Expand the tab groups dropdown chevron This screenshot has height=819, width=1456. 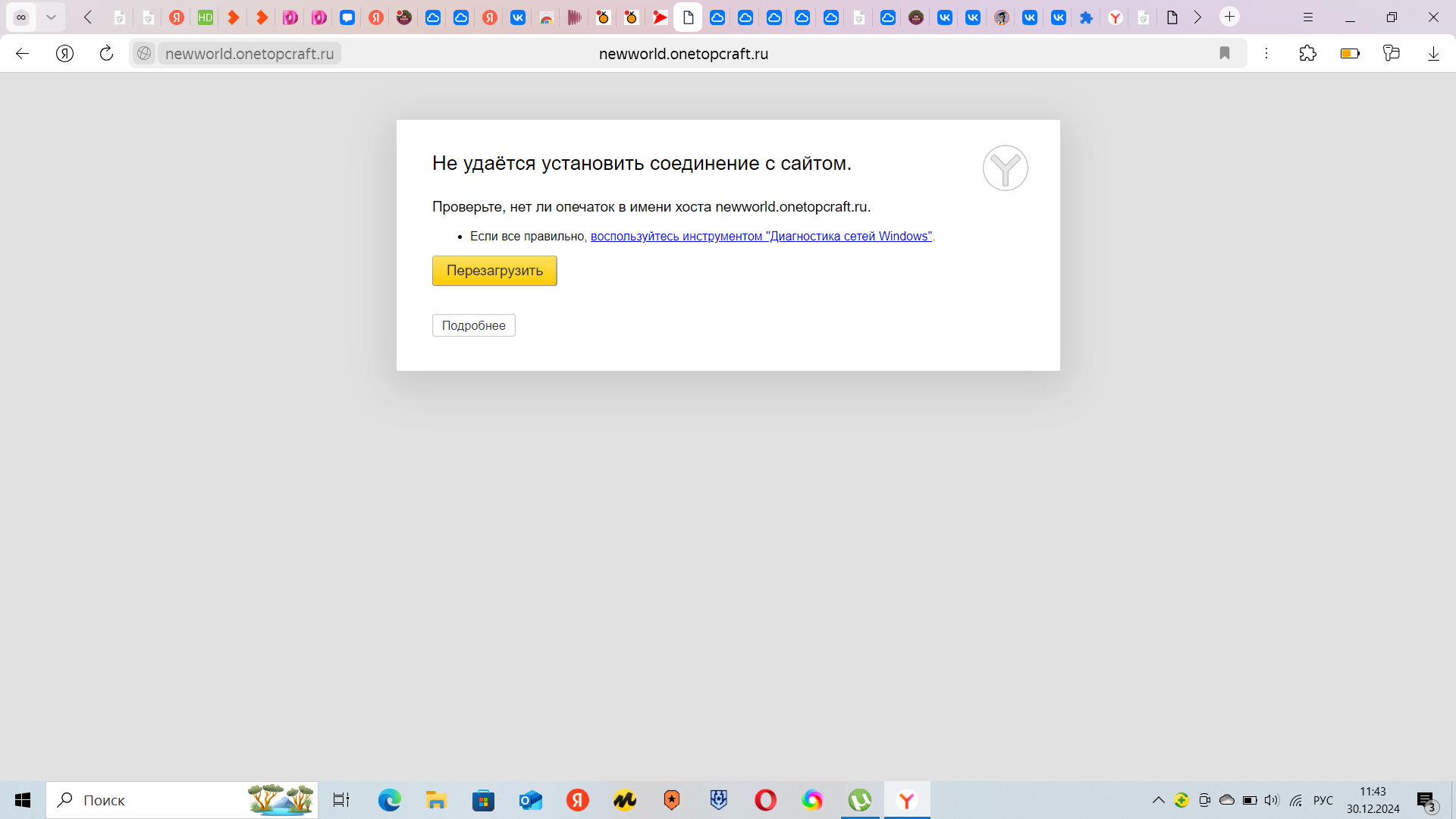(51, 17)
